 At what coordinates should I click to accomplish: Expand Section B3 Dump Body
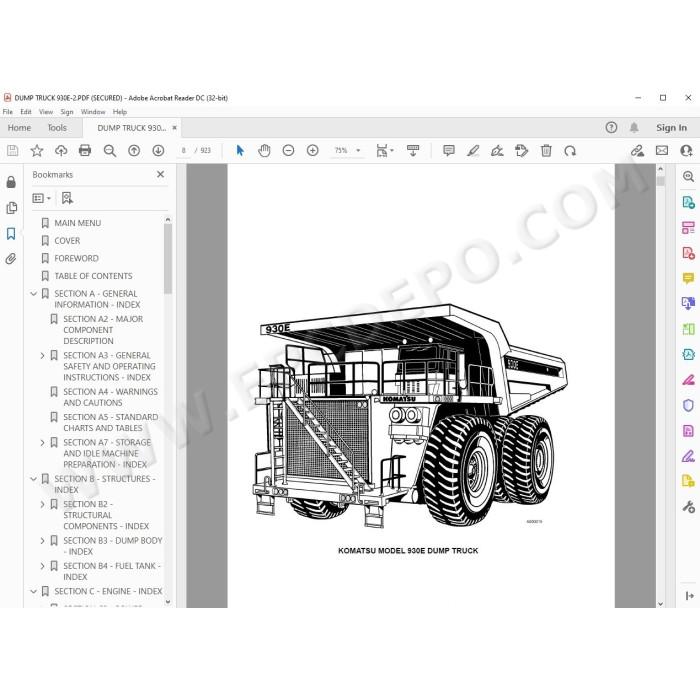coord(42,541)
